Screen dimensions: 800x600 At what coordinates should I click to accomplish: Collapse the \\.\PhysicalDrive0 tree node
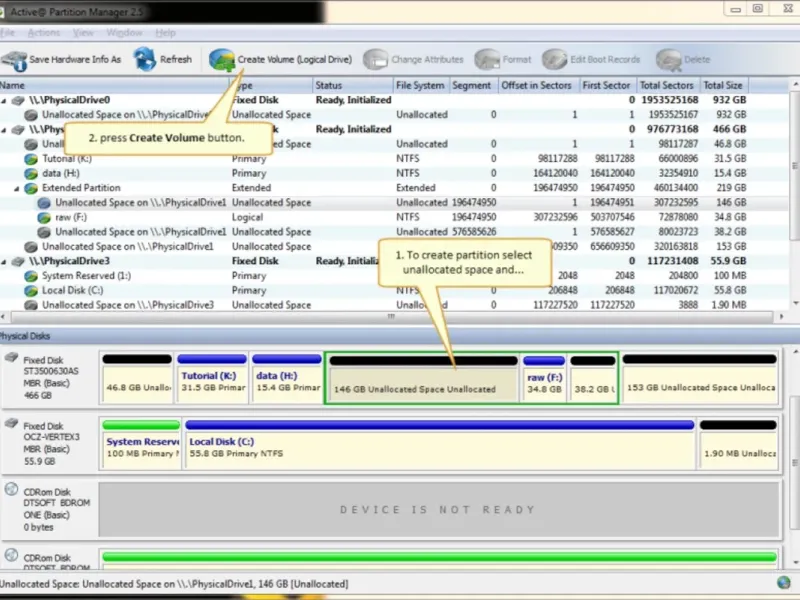[x=4, y=101]
